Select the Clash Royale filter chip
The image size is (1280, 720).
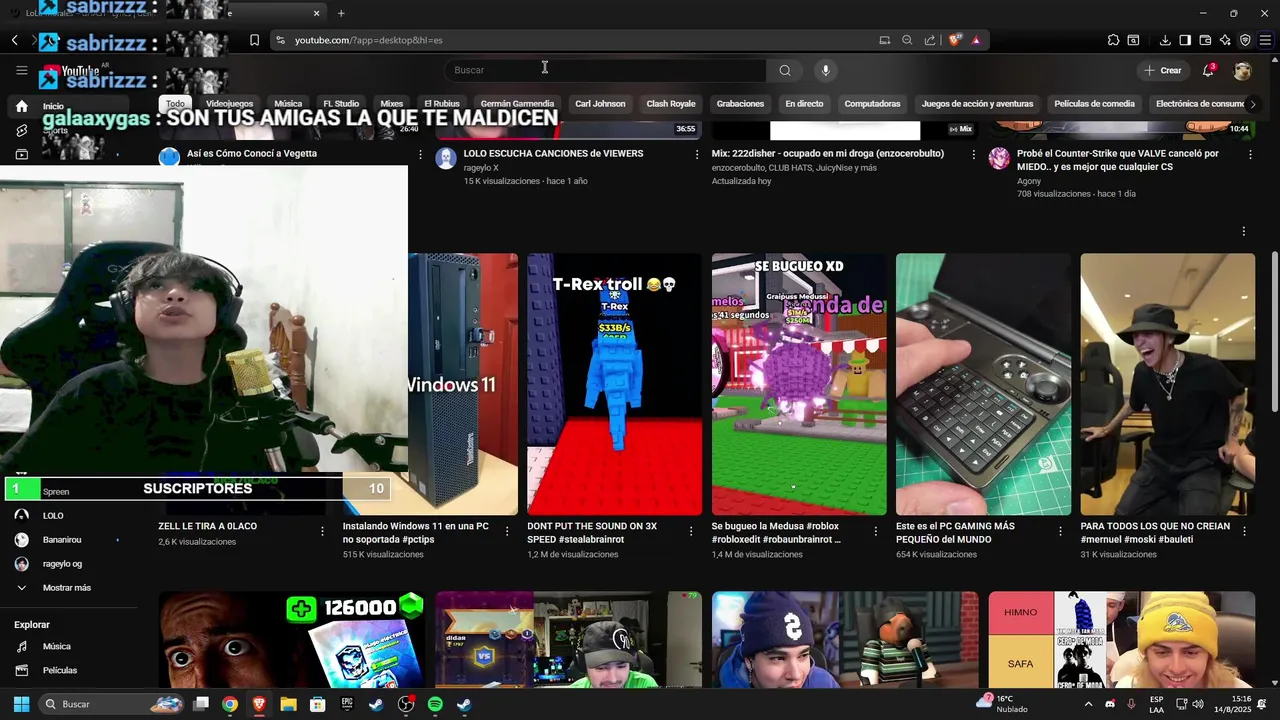(670, 104)
